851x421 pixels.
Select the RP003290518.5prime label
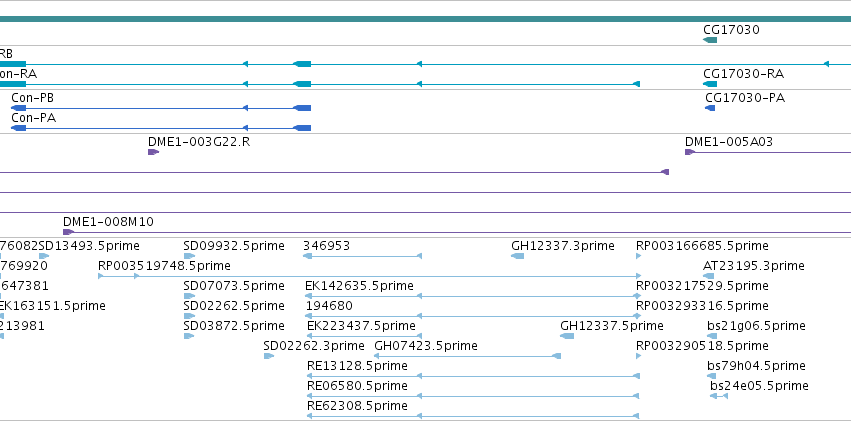[702, 346]
